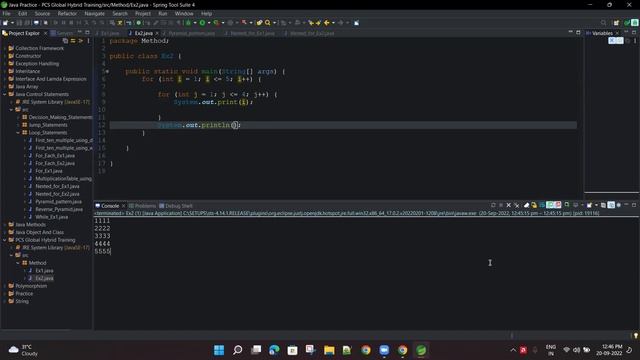640x360 pixels.
Task: Open the Window menu
Action: coord(184,13)
